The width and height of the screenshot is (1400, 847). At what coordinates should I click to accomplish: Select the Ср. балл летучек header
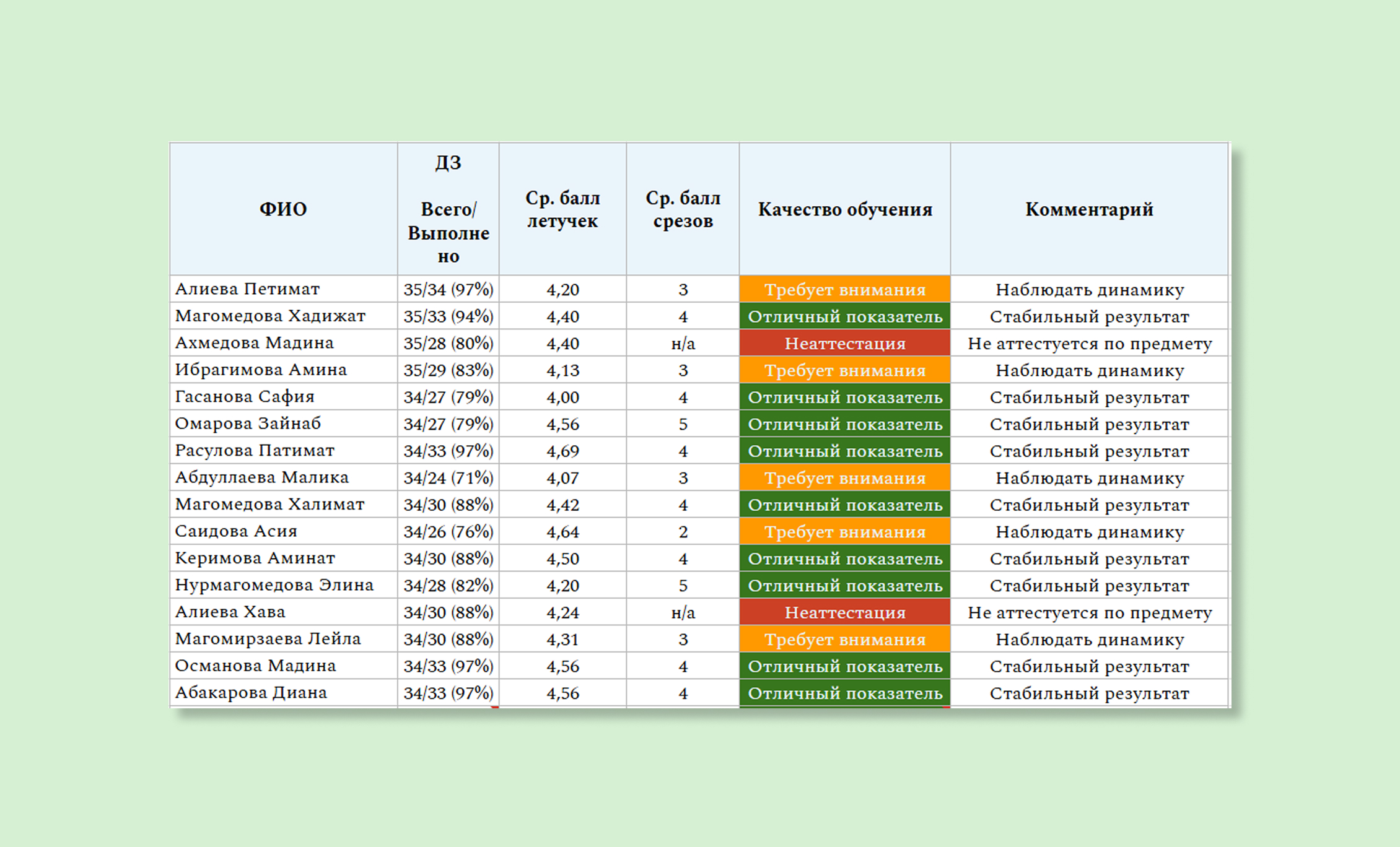click(x=562, y=209)
